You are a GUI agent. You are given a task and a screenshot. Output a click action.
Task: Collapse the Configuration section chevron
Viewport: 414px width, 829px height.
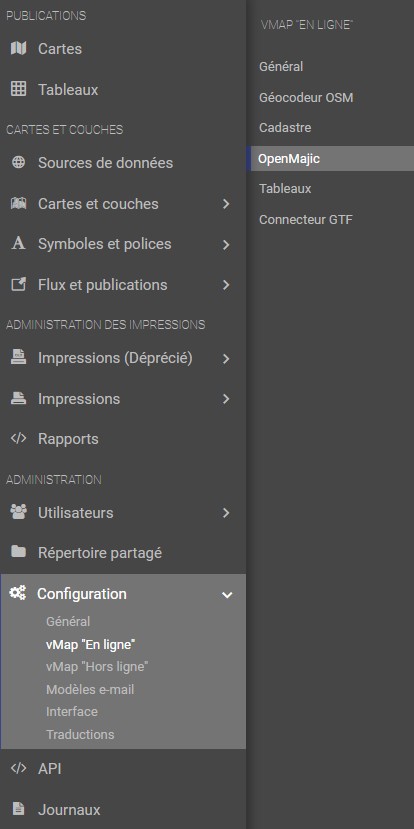[x=227, y=594]
